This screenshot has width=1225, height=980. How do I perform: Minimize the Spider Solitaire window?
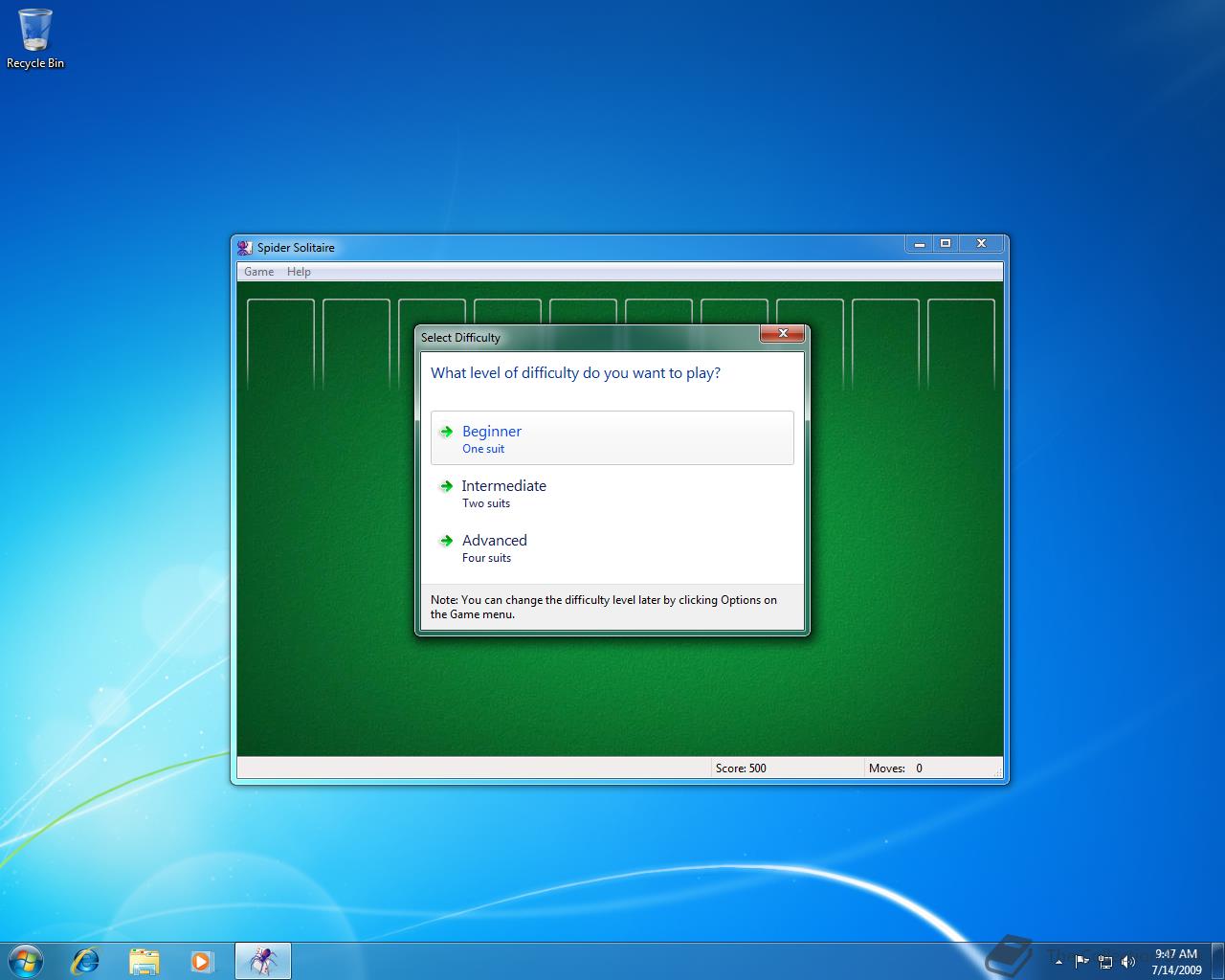pyautogui.click(x=919, y=244)
